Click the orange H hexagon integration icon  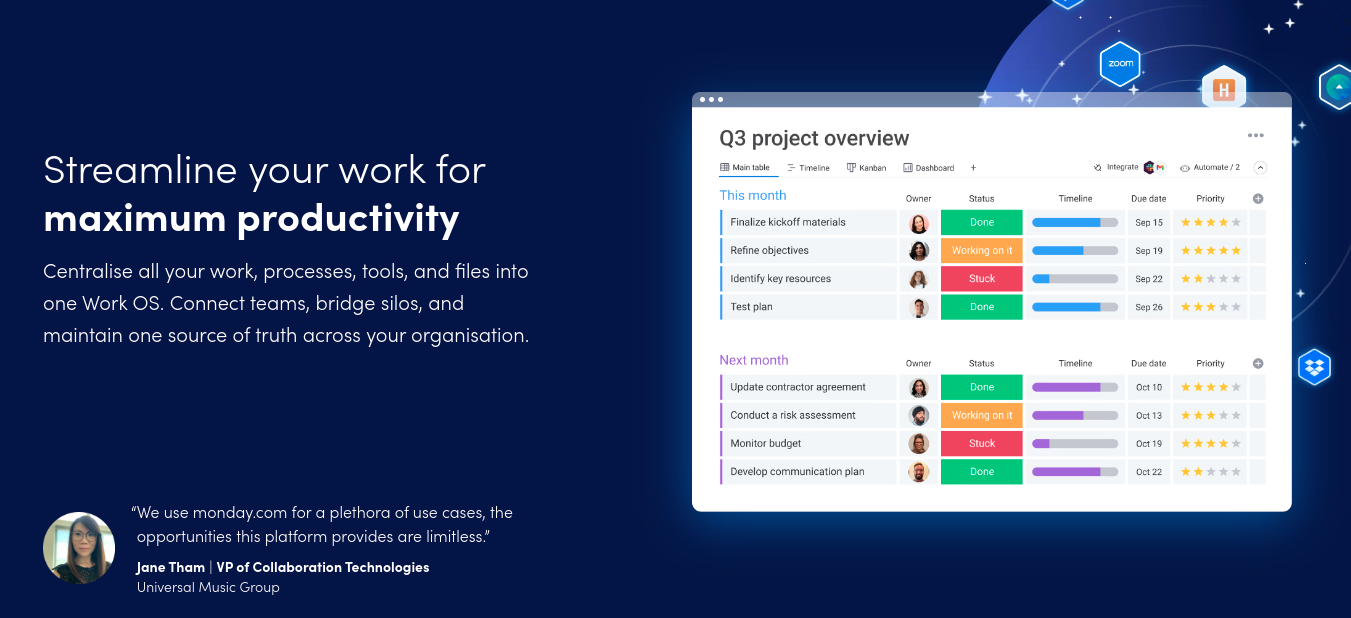[1223, 89]
